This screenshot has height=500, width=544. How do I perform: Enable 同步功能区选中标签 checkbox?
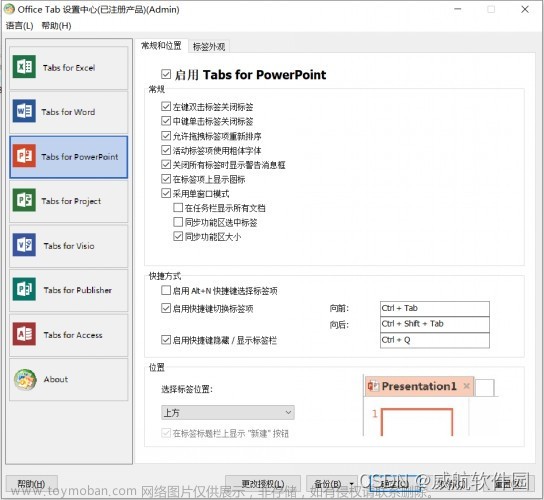pos(178,222)
